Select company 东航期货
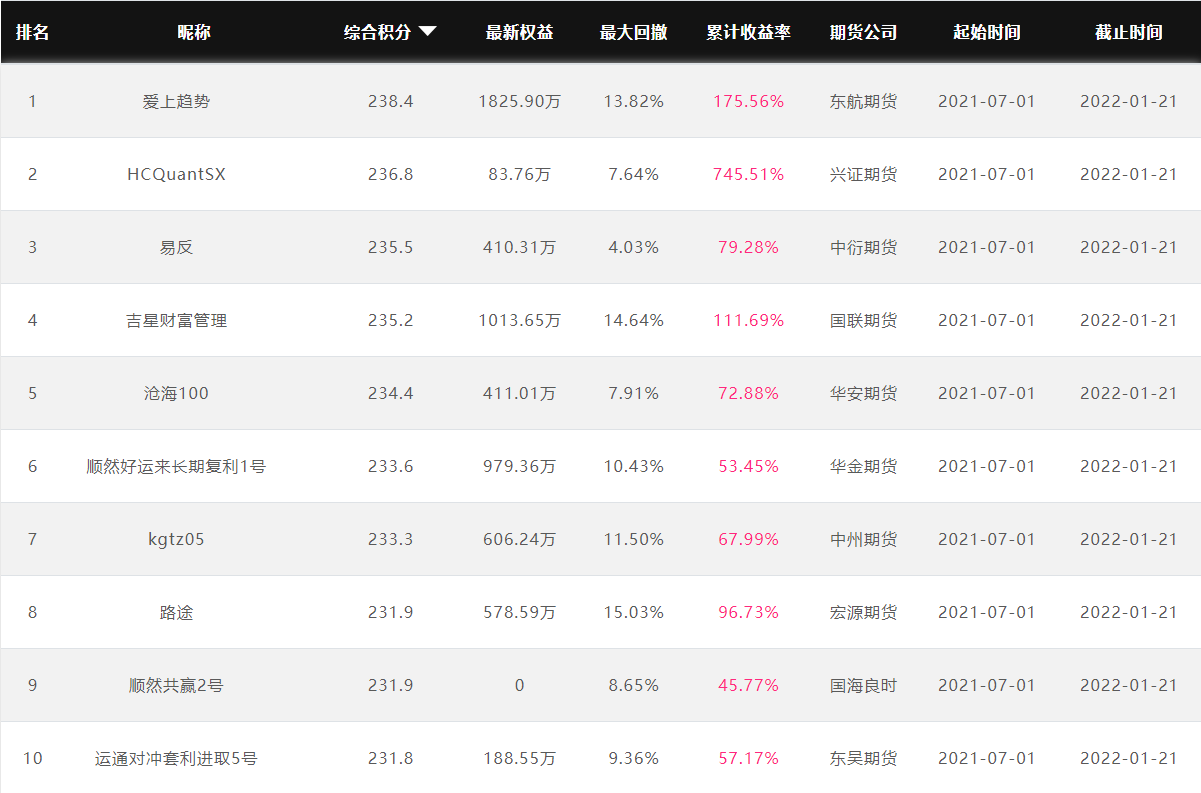 [x=863, y=101]
